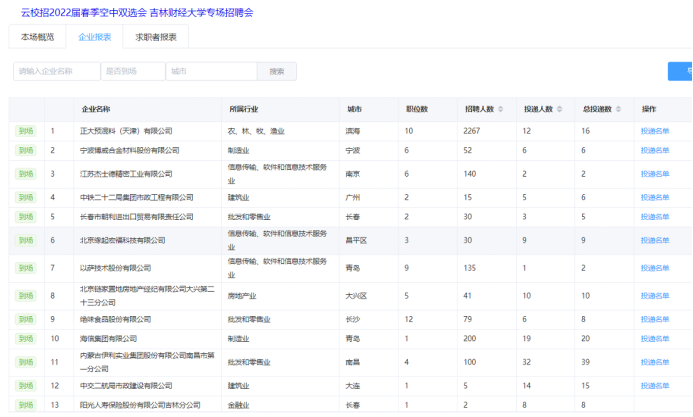
Task: Select company name 中交二航局市政建设有限公司
Action: coord(126,386)
